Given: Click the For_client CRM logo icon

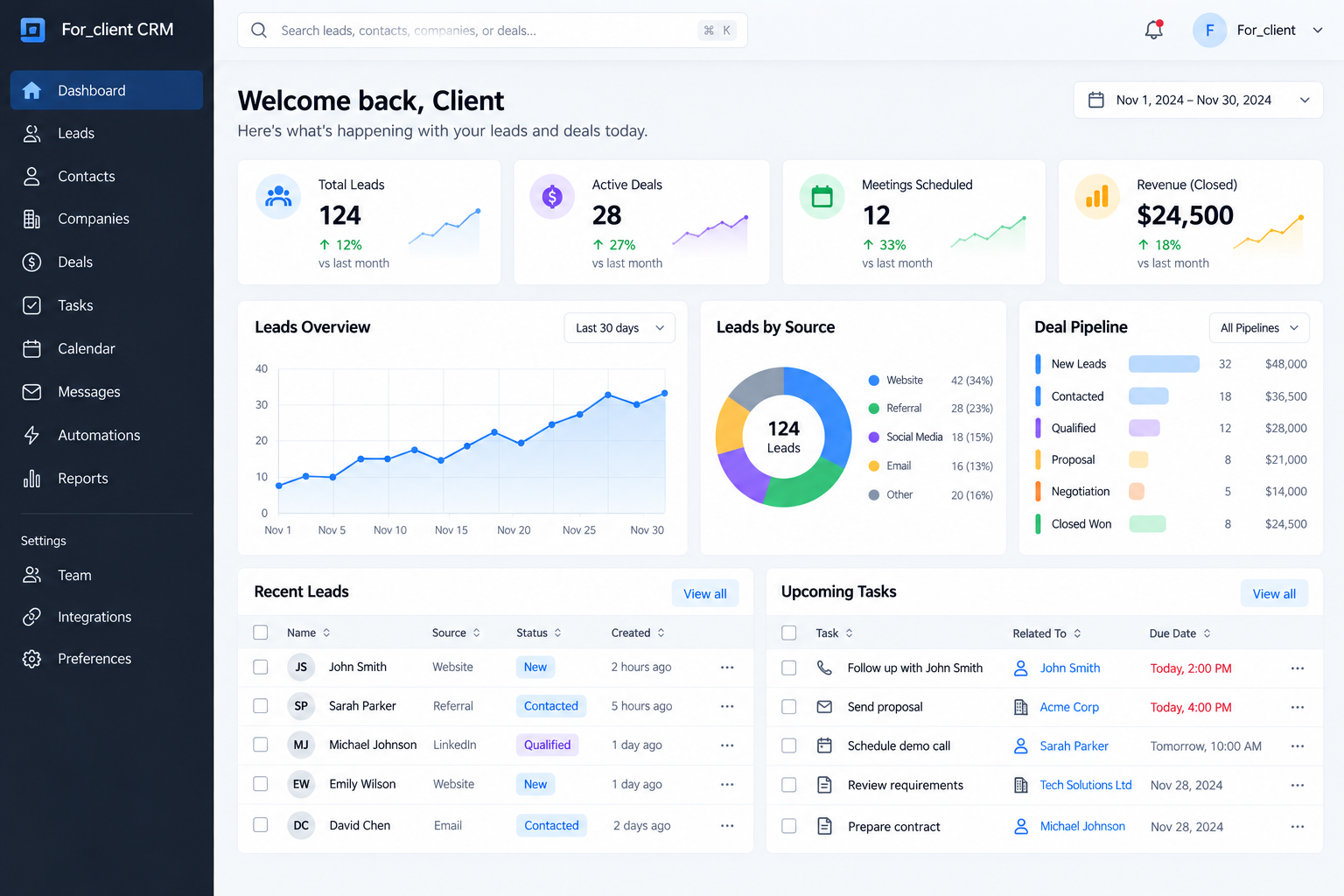Looking at the screenshot, I should 32,30.
